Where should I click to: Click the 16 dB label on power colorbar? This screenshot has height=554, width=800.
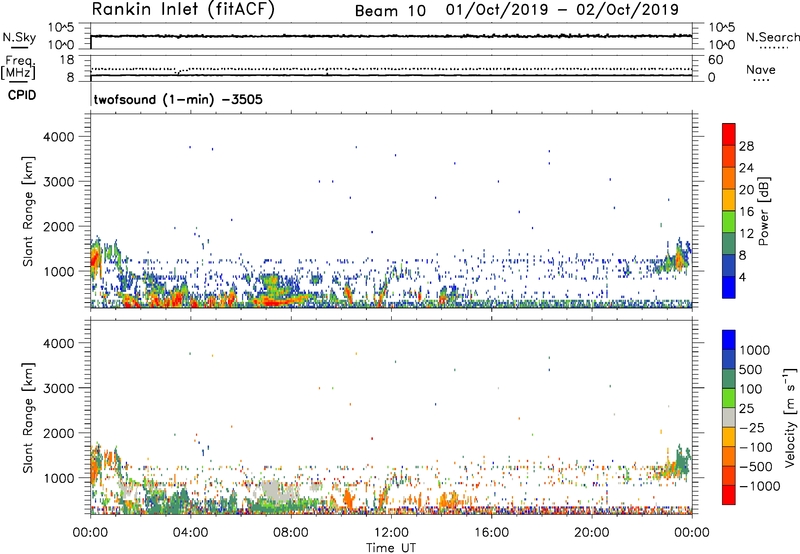pos(746,212)
